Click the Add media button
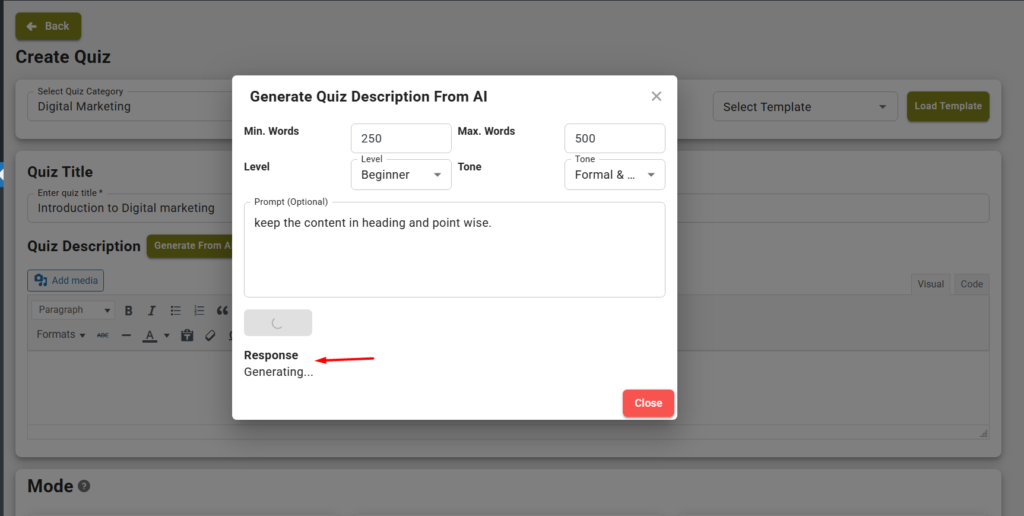 (65, 280)
